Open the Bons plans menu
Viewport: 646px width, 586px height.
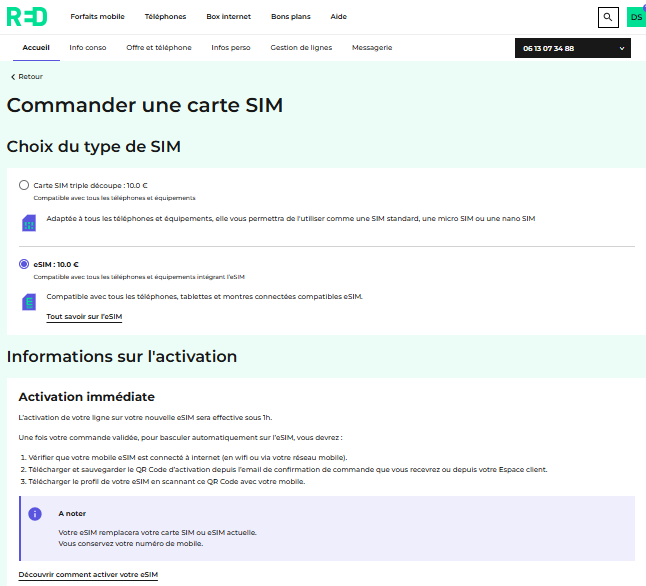tap(290, 17)
